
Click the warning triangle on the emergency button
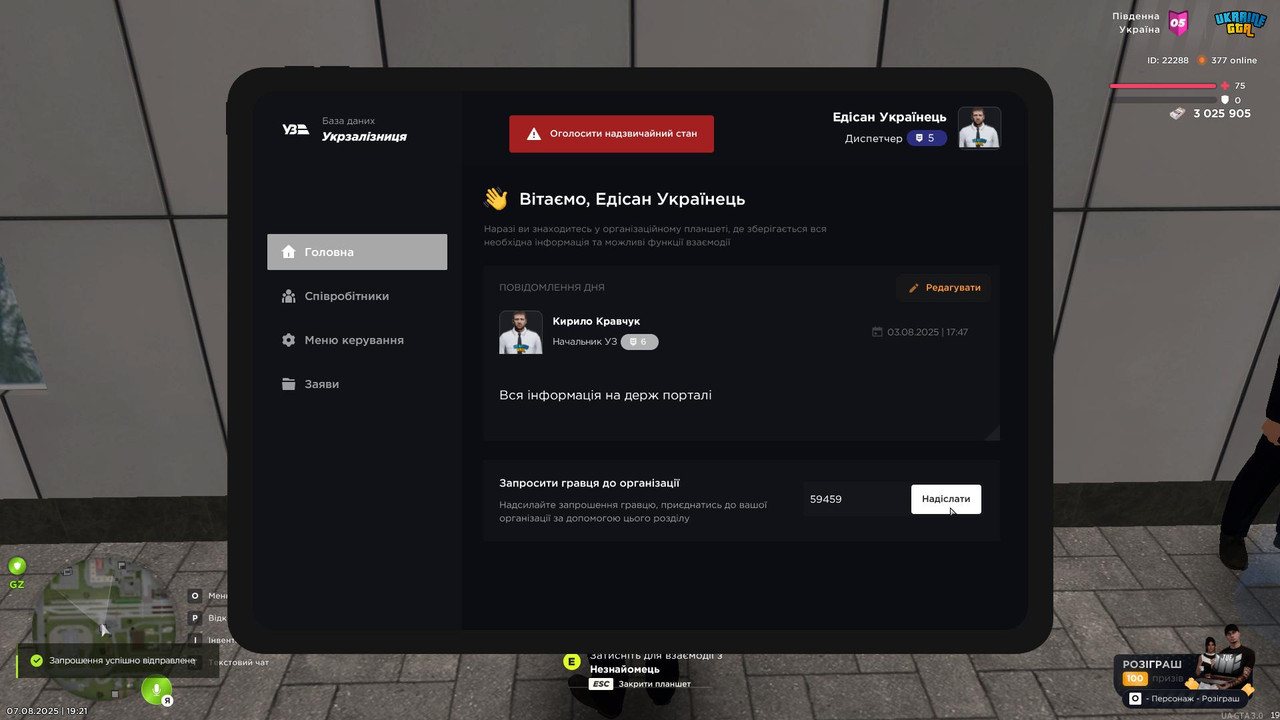(534, 133)
